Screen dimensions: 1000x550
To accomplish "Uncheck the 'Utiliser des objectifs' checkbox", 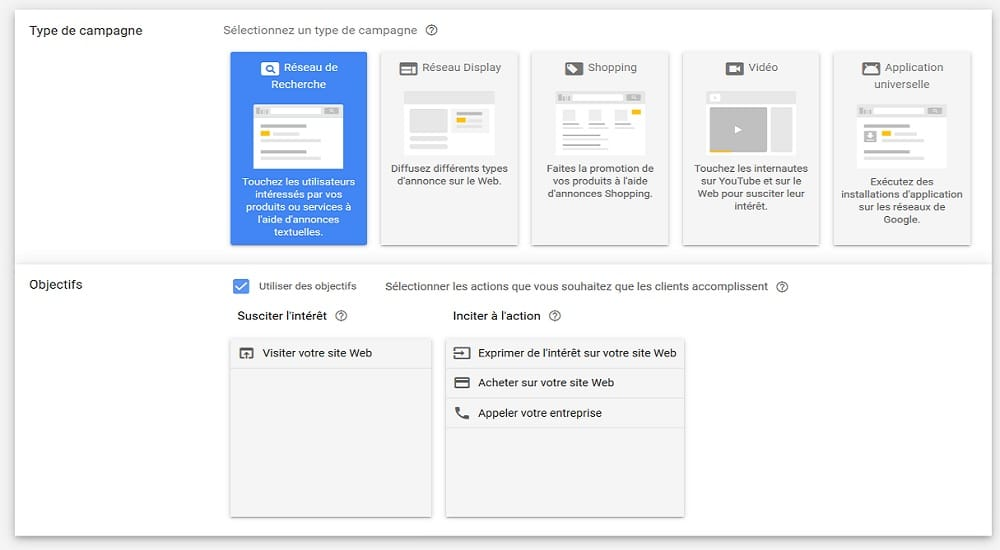I will click(241, 286).
